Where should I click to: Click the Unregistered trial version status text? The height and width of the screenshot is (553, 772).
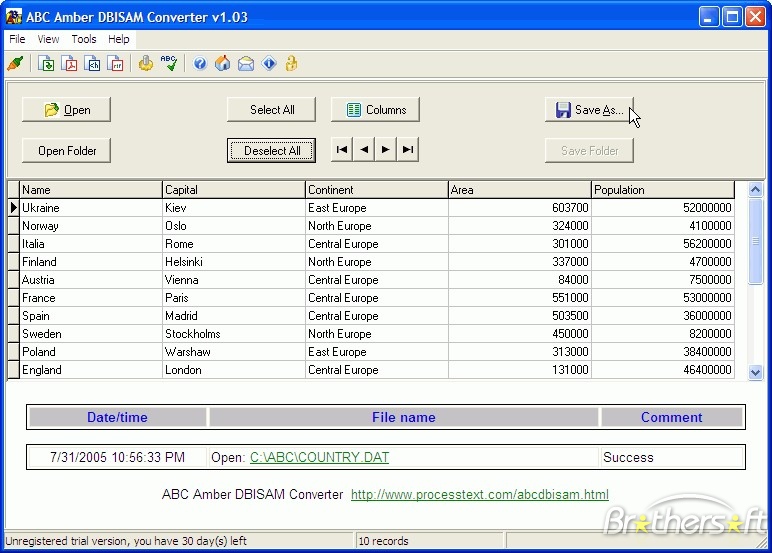[126, 541]
